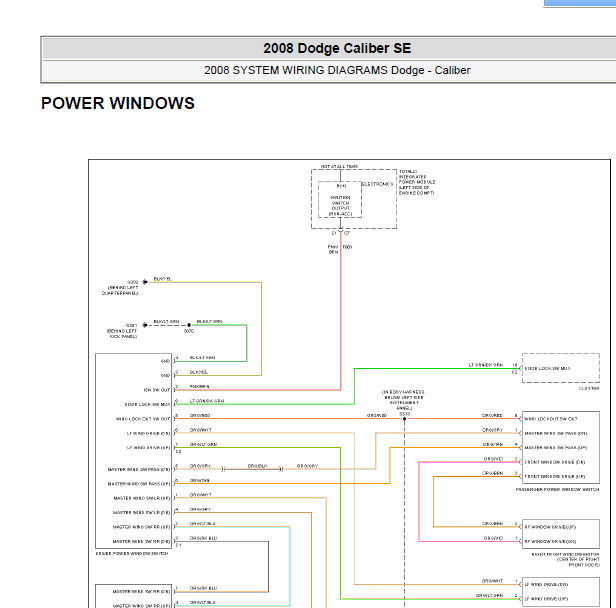Click "MASTER WIND SW PASS (DN)" in passenger switch
The width and height of the screenshot is (616, 608).
[556, 433]
